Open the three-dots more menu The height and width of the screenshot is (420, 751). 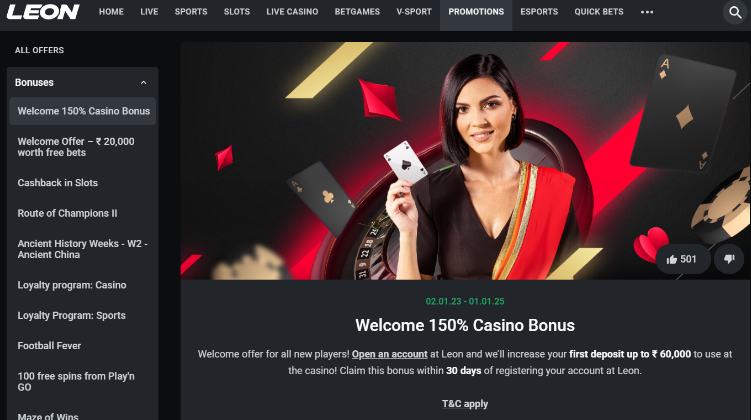click(x=647, y=12)
